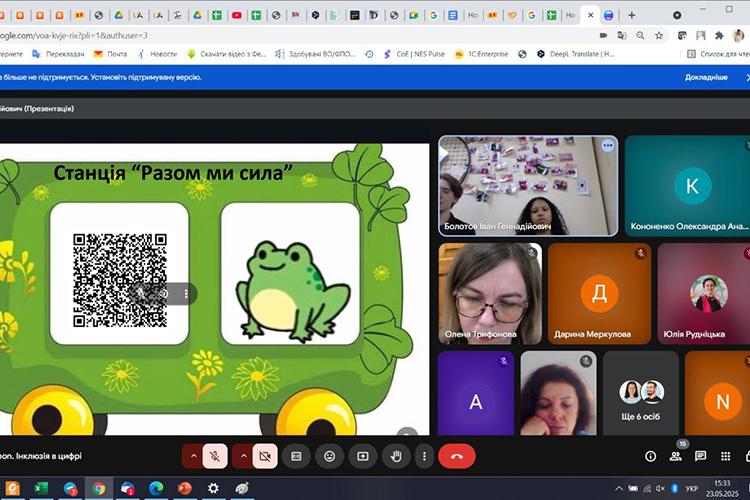This screenshot has height=500, width=750.
Task: Open PowerPoint from the taskbar
Action: coord(185,489)
